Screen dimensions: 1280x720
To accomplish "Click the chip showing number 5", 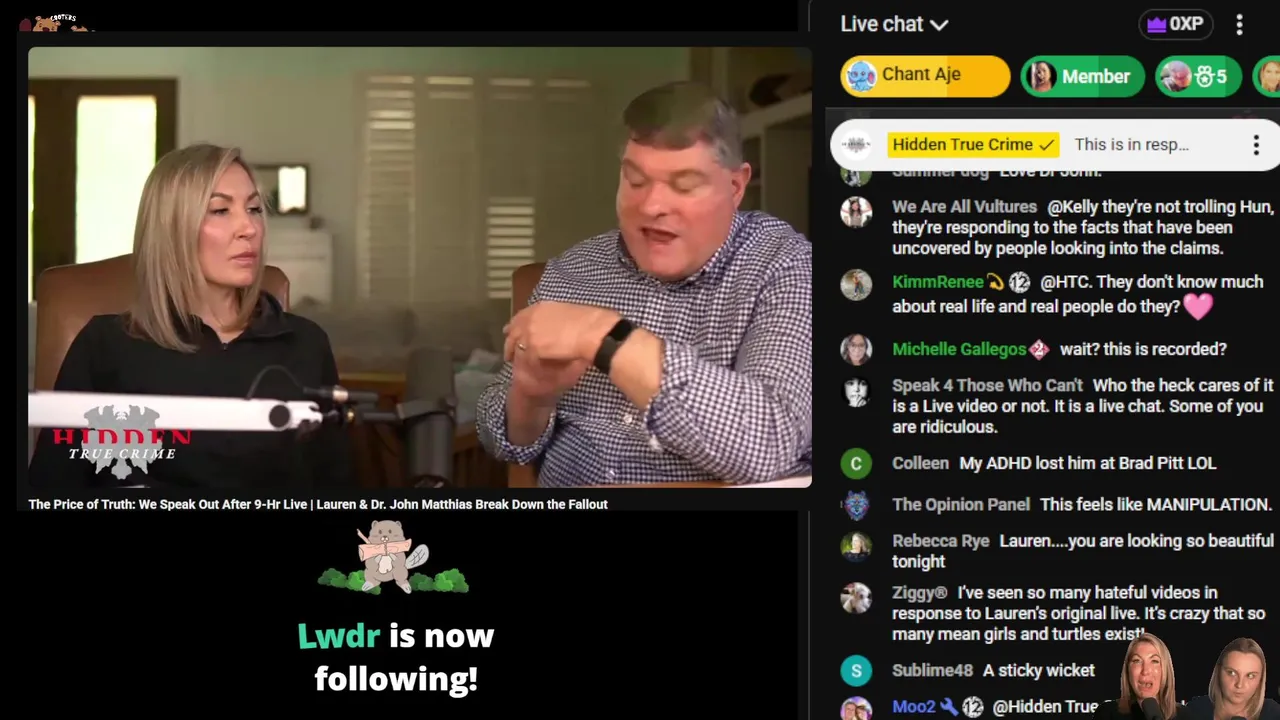I will tap(1198, 76).
